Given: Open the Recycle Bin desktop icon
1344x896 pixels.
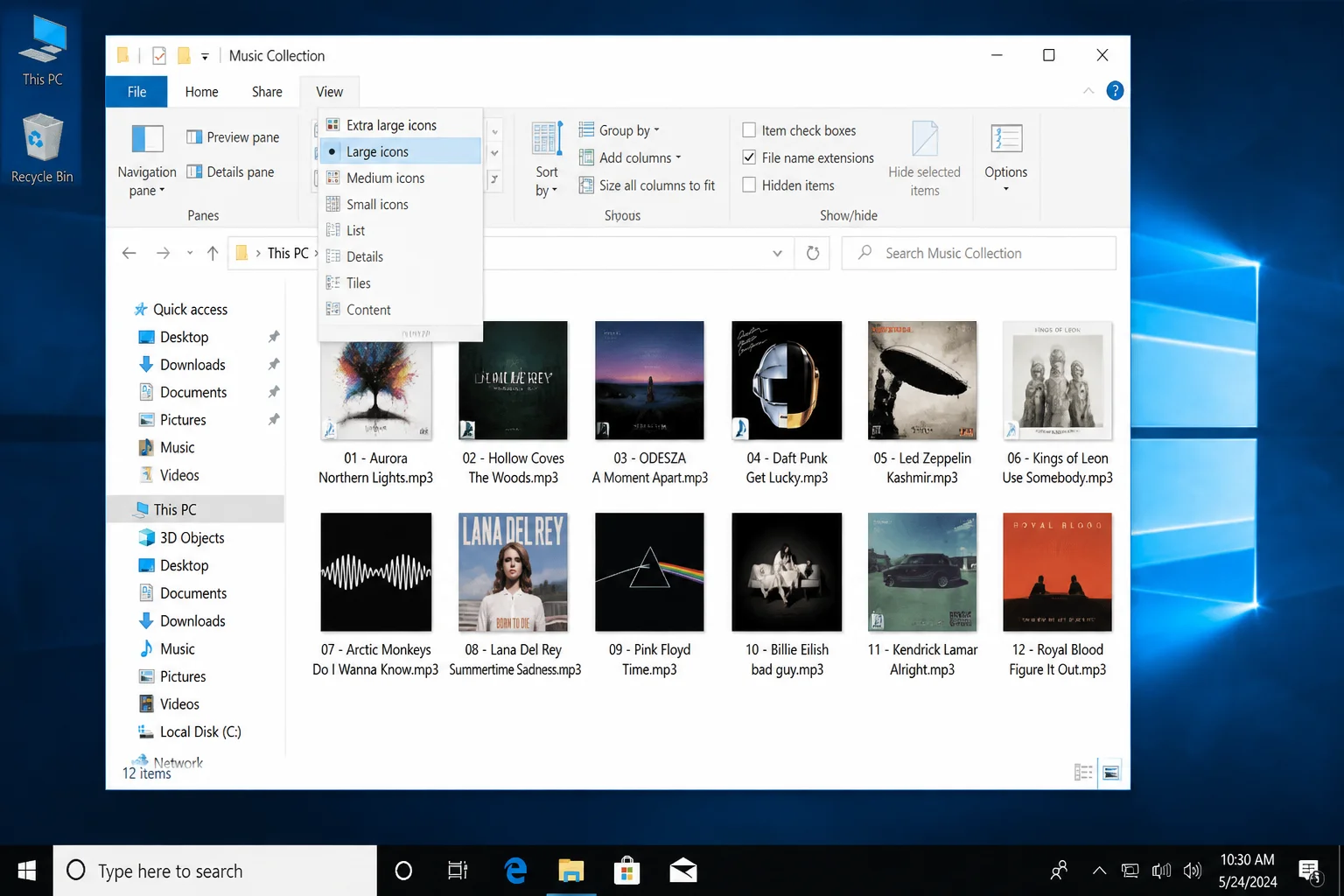Looking at the screenshot, I should tap(42, 149).
